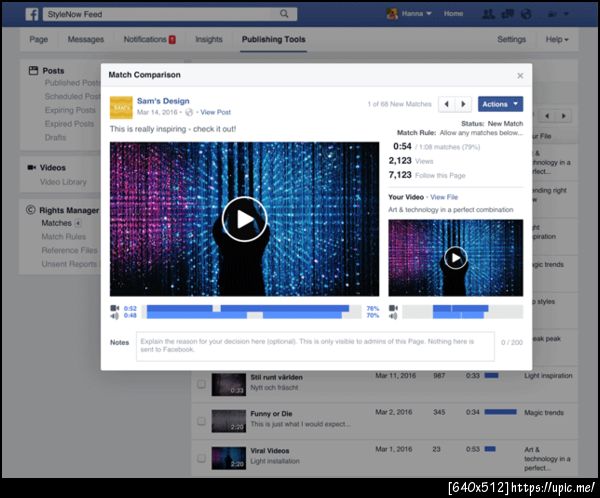Click the Rights Manager copyright icon

31,210
